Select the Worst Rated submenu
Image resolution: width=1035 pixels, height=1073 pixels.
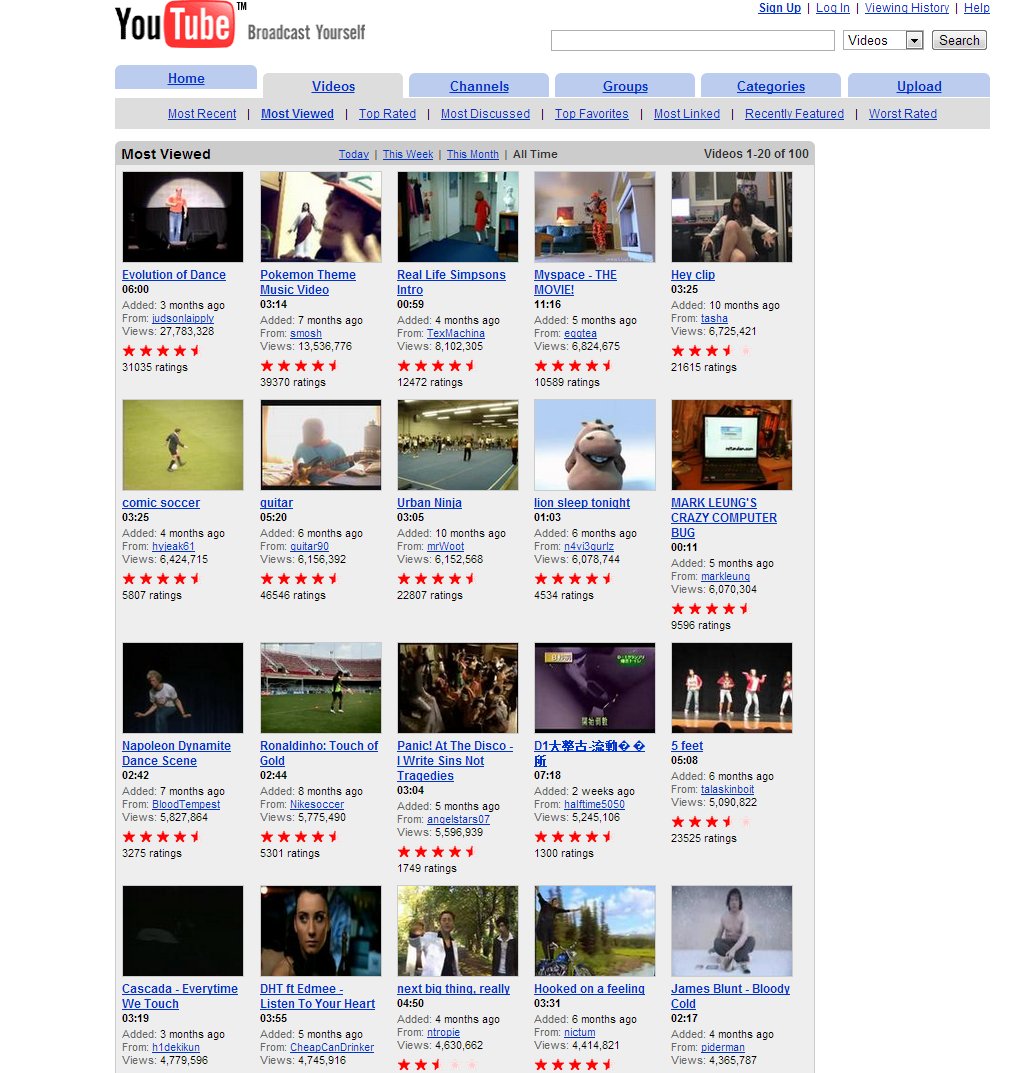pos(903,114)
